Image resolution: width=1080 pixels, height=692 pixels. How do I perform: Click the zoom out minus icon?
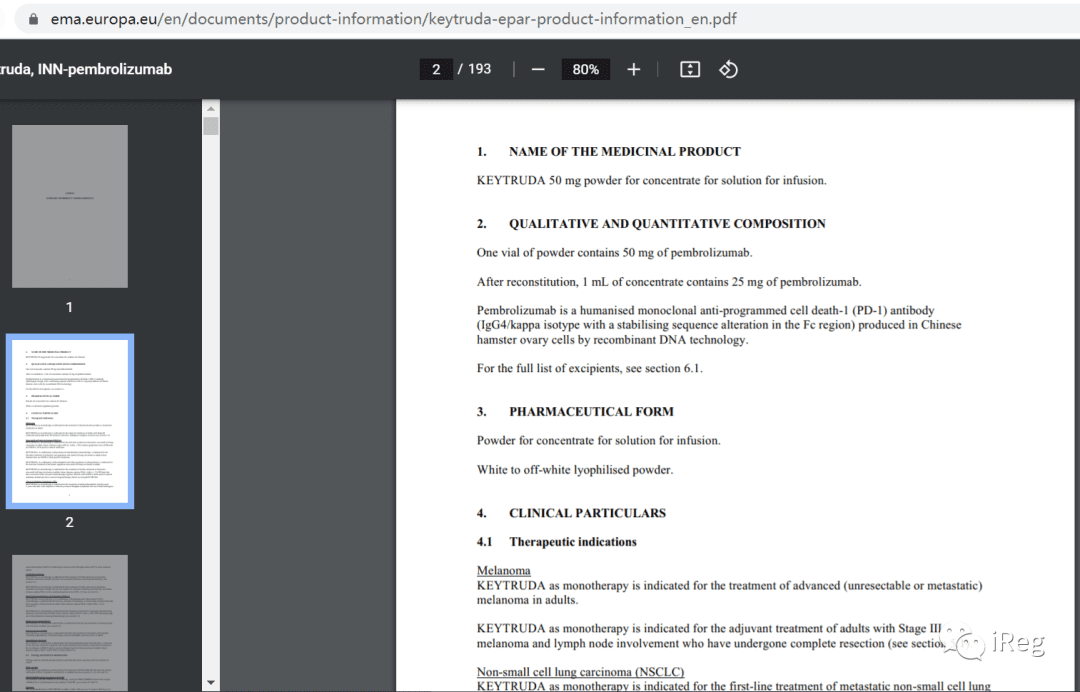tap(538, 70)
